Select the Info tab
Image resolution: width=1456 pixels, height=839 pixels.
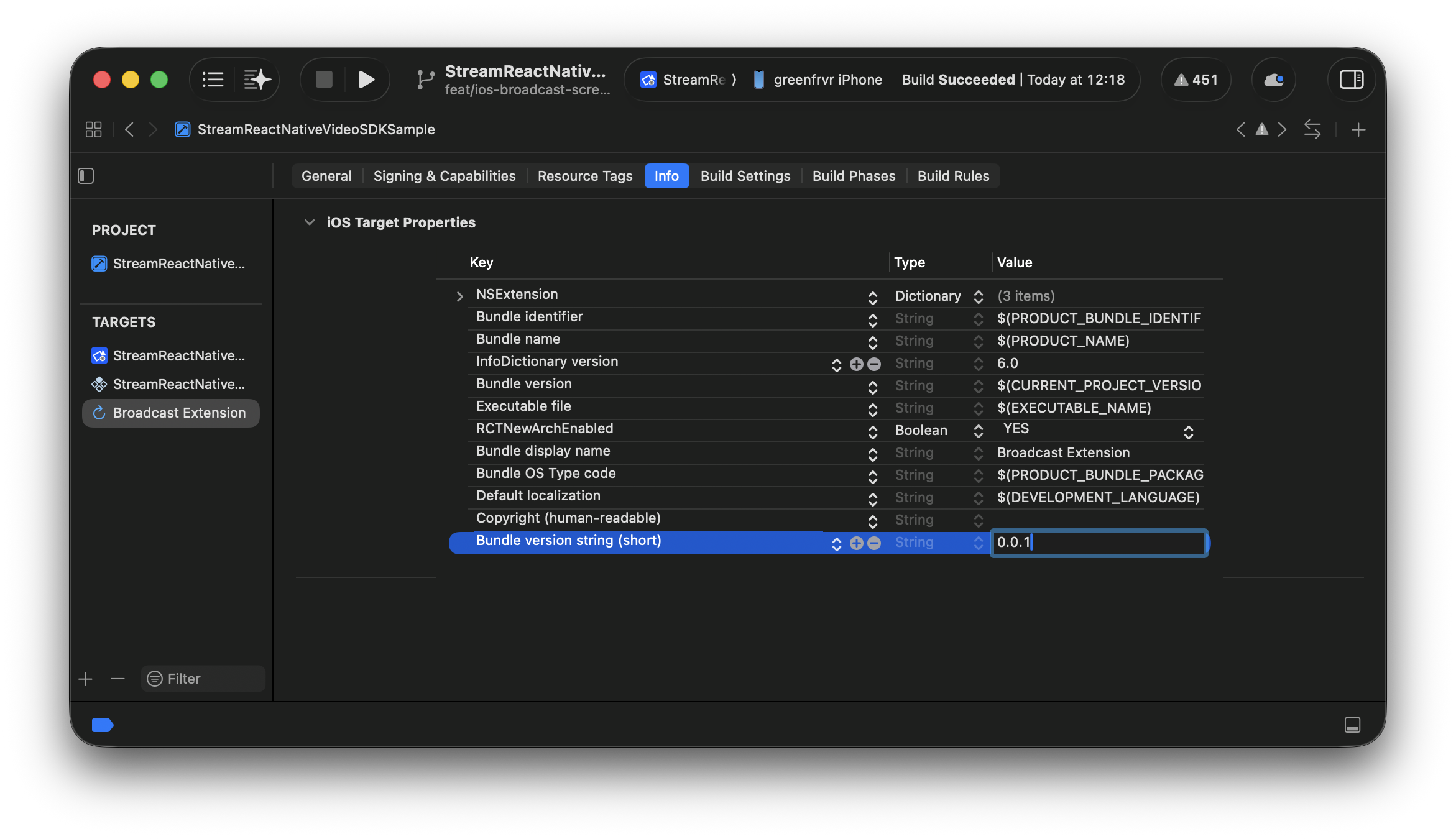tap(666, 176)
